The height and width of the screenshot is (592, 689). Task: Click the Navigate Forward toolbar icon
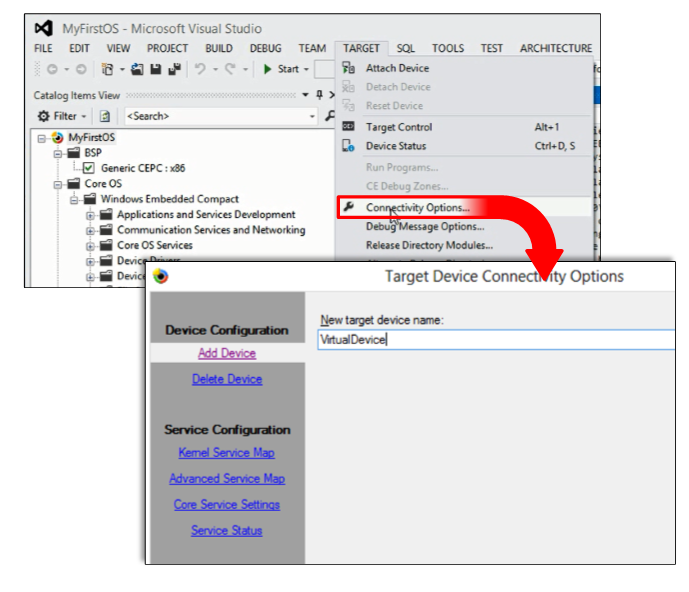[81, 69]
